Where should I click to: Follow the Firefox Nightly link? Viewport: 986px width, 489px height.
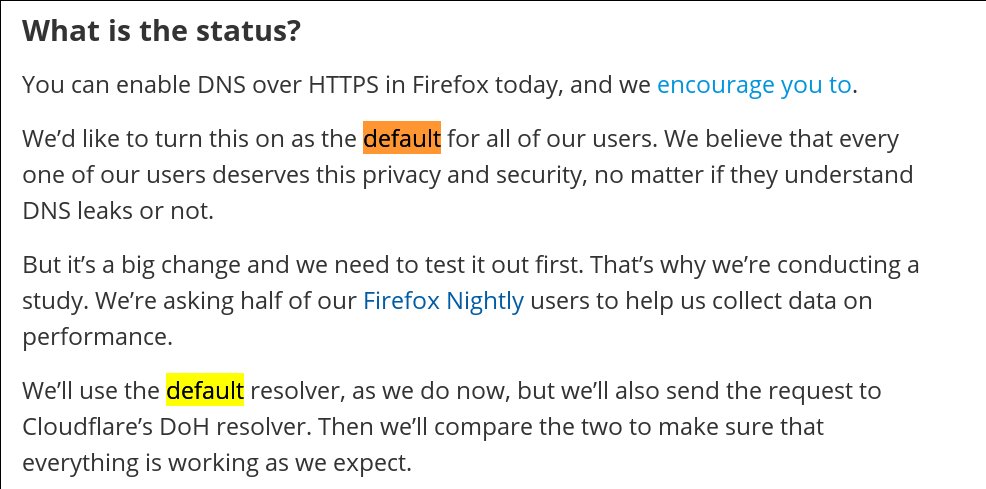tap(443, 301)
